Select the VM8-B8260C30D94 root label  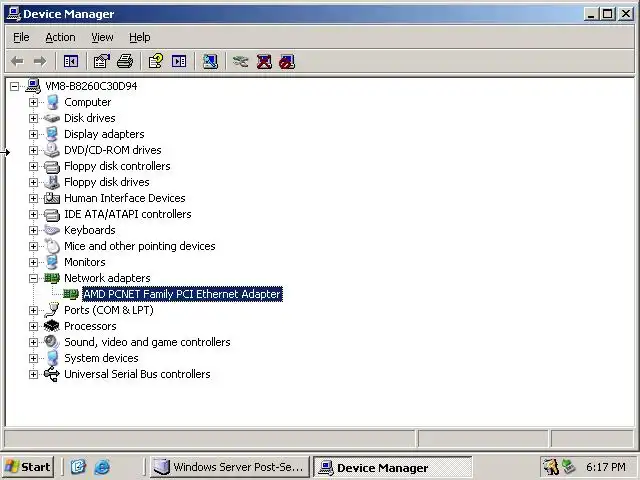click(x=91, y=86)
